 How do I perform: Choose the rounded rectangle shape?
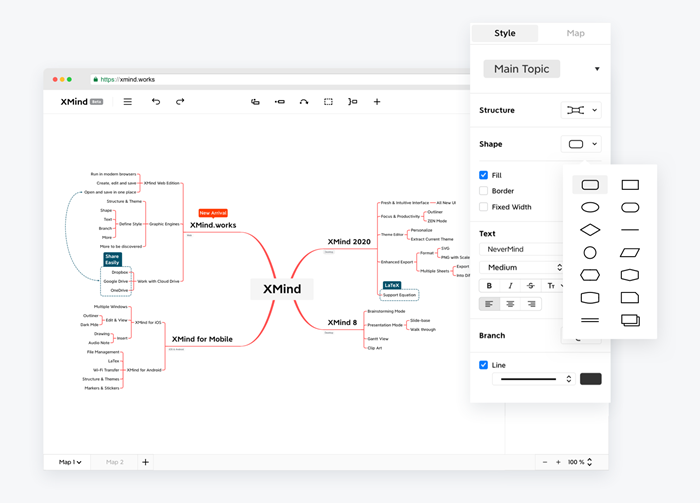(x=590, y=185)
